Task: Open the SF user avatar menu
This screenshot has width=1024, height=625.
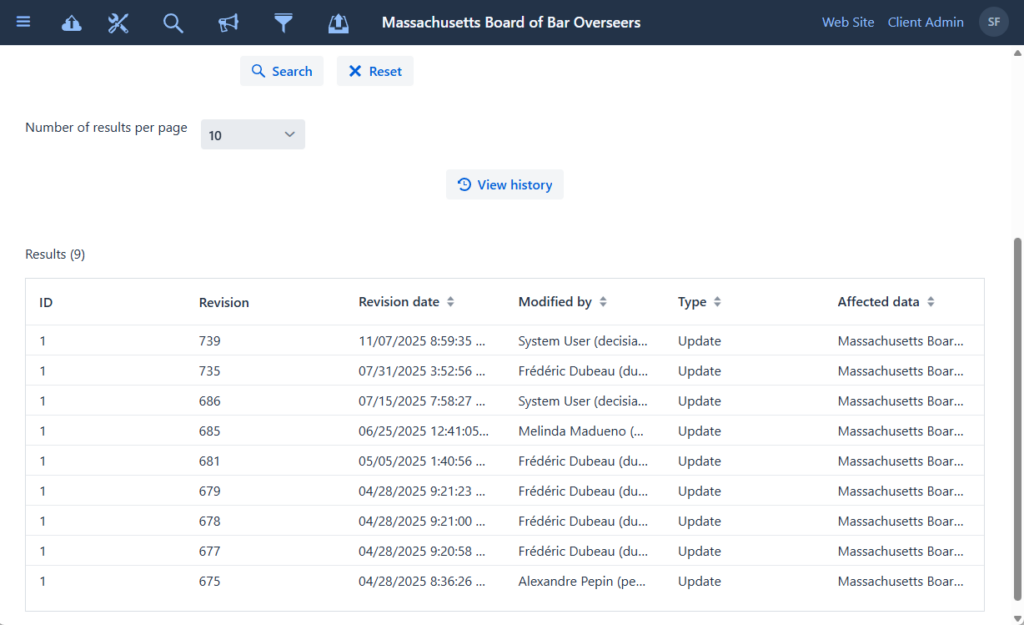Action: coord(993,22)
